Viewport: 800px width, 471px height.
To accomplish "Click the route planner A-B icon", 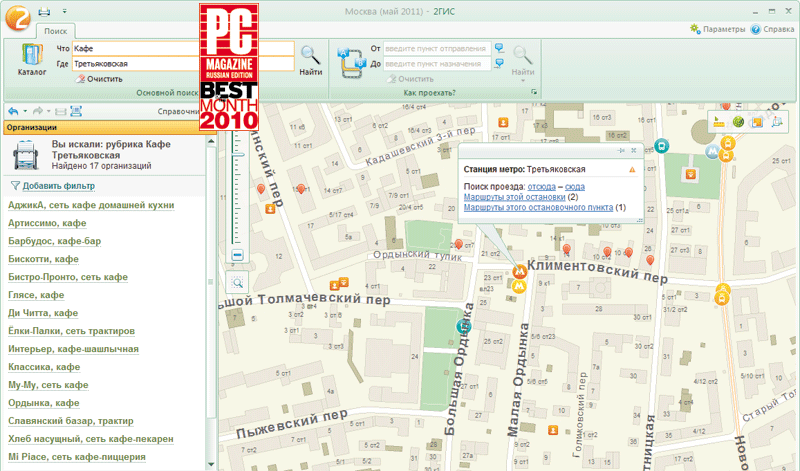I will pos(351,61).
